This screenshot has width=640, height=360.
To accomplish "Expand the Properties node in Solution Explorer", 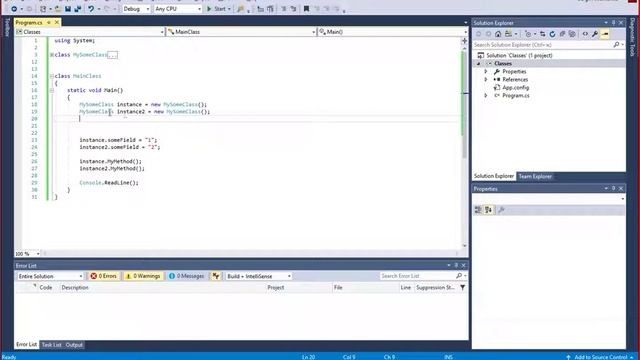I will tap(486, 71).
